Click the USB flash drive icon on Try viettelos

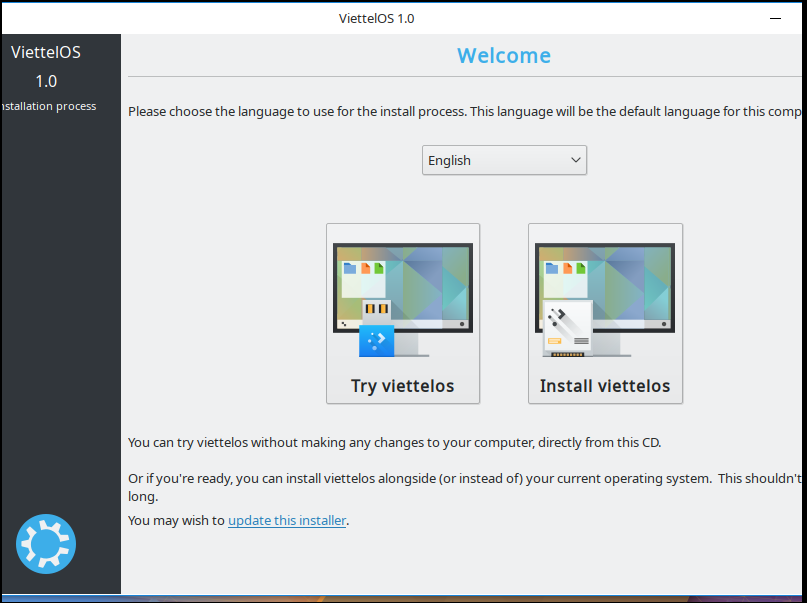point(377,328)
